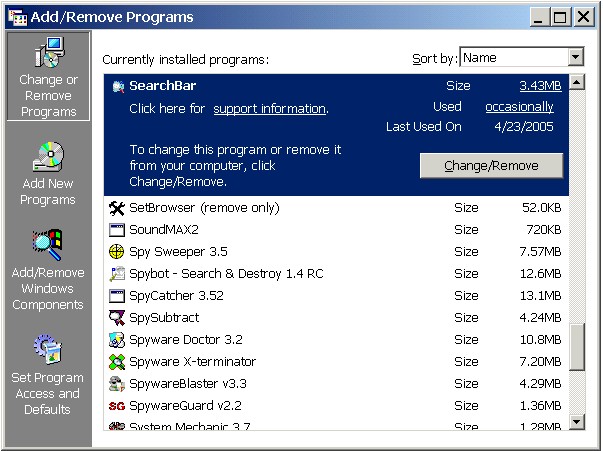Viewport: 603px width, 451px height.
Task: Select the Spyware Doctor 3.2 entry
Action: (336, 340)
